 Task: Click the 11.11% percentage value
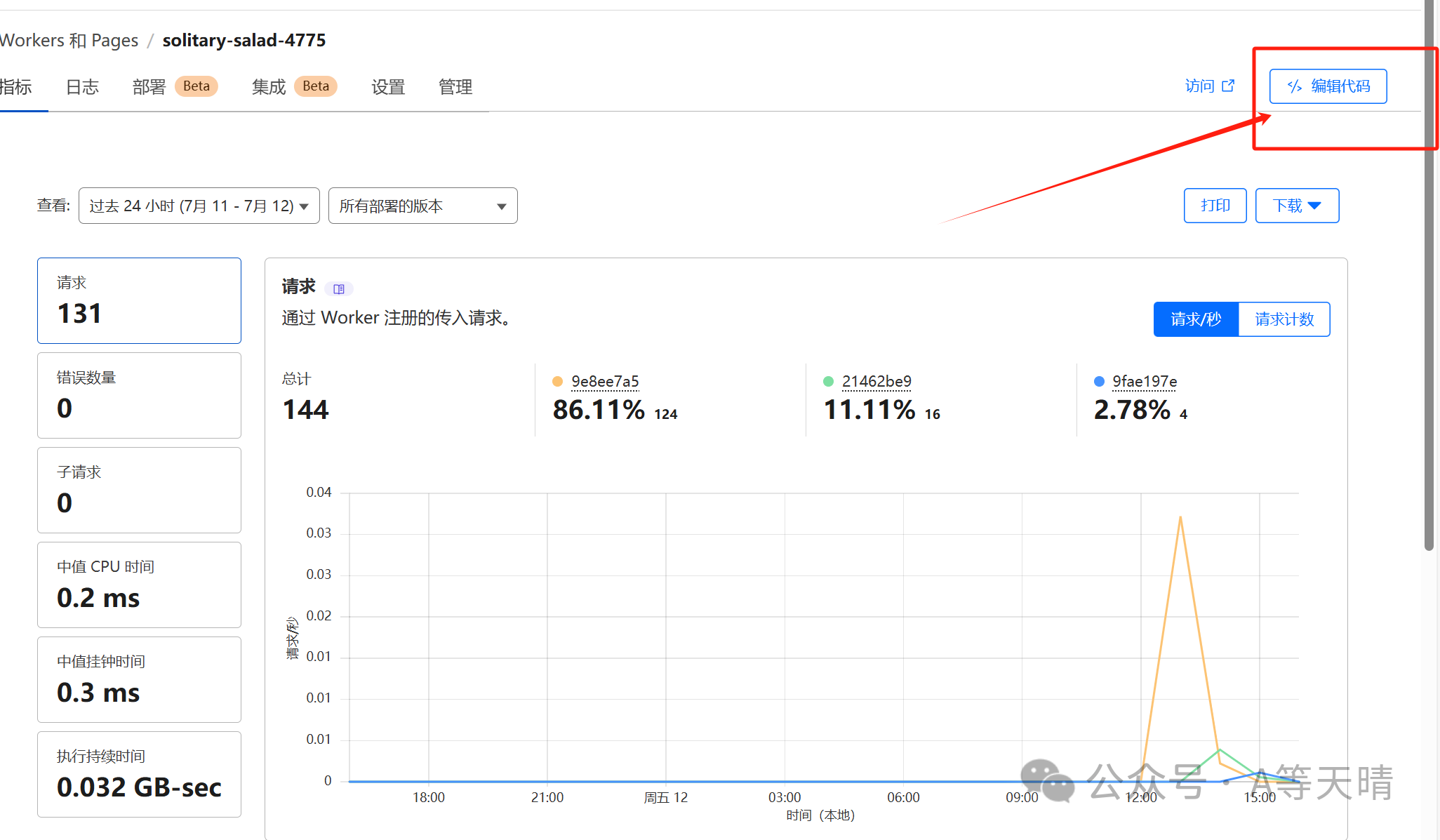point(869,410)
